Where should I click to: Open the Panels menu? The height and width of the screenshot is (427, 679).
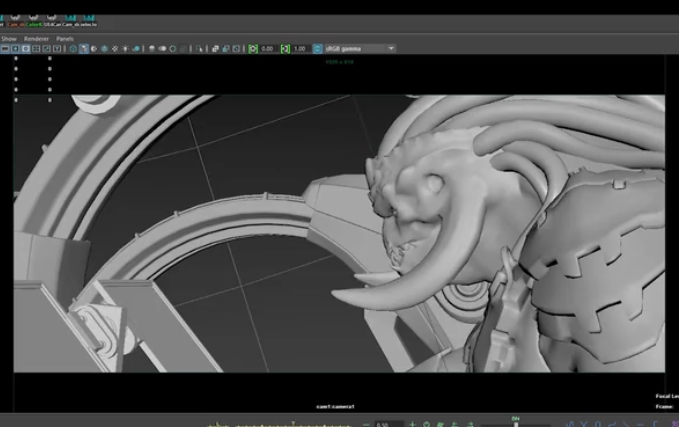[x=65, y=39]
